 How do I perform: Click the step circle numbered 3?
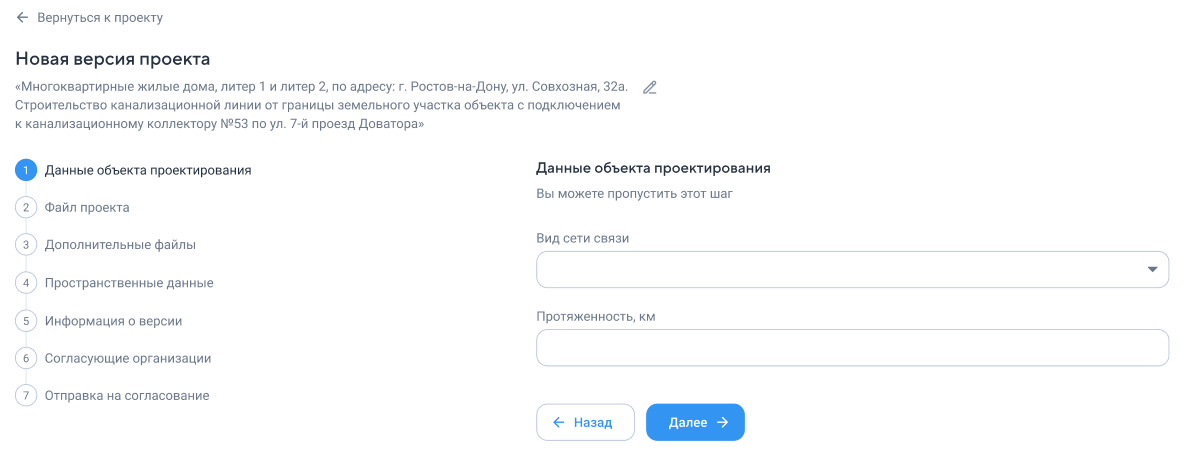tap(26, 245)
